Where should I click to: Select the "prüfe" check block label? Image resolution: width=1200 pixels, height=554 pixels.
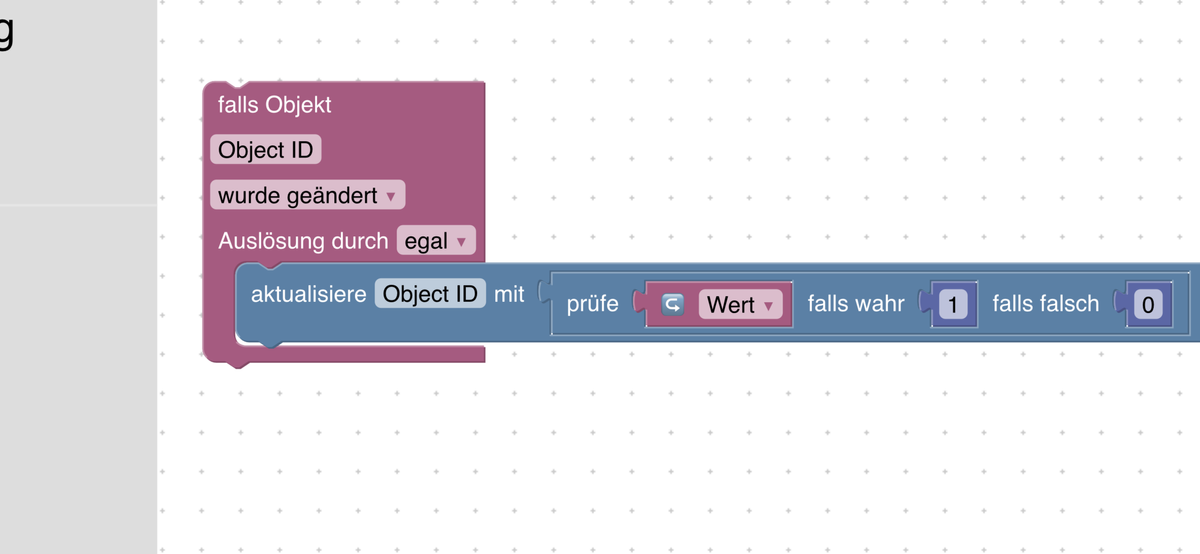point(592,304)
